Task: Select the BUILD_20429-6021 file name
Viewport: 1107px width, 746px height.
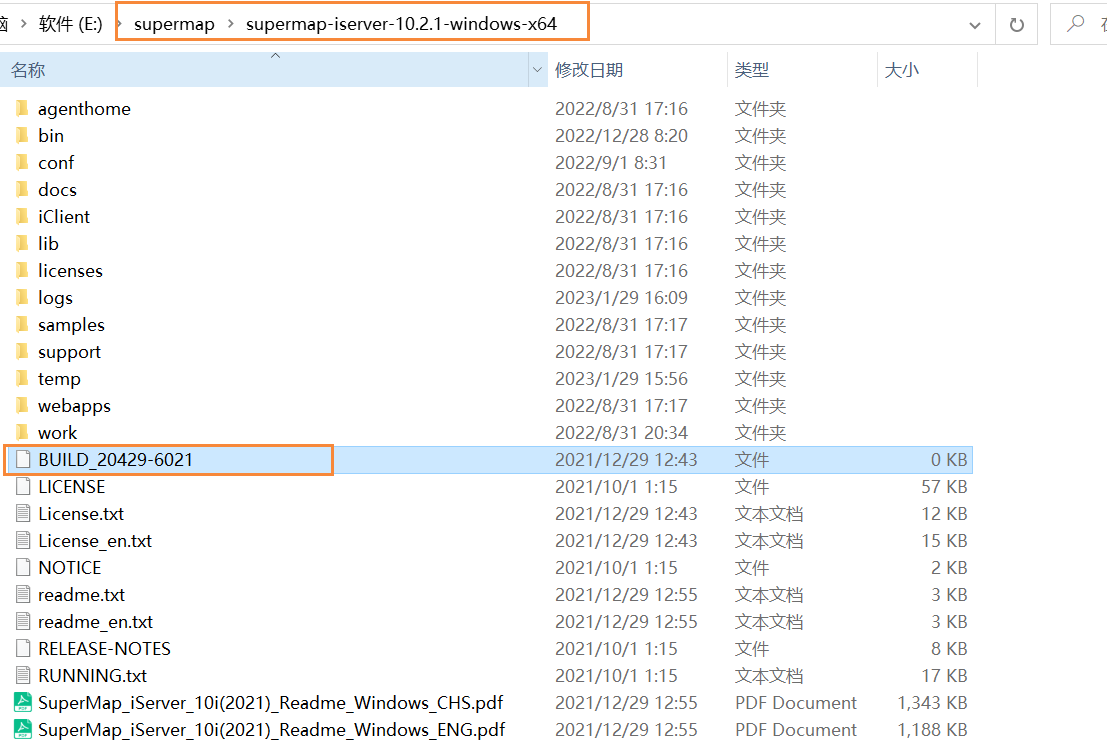Action: coord(115,460)
